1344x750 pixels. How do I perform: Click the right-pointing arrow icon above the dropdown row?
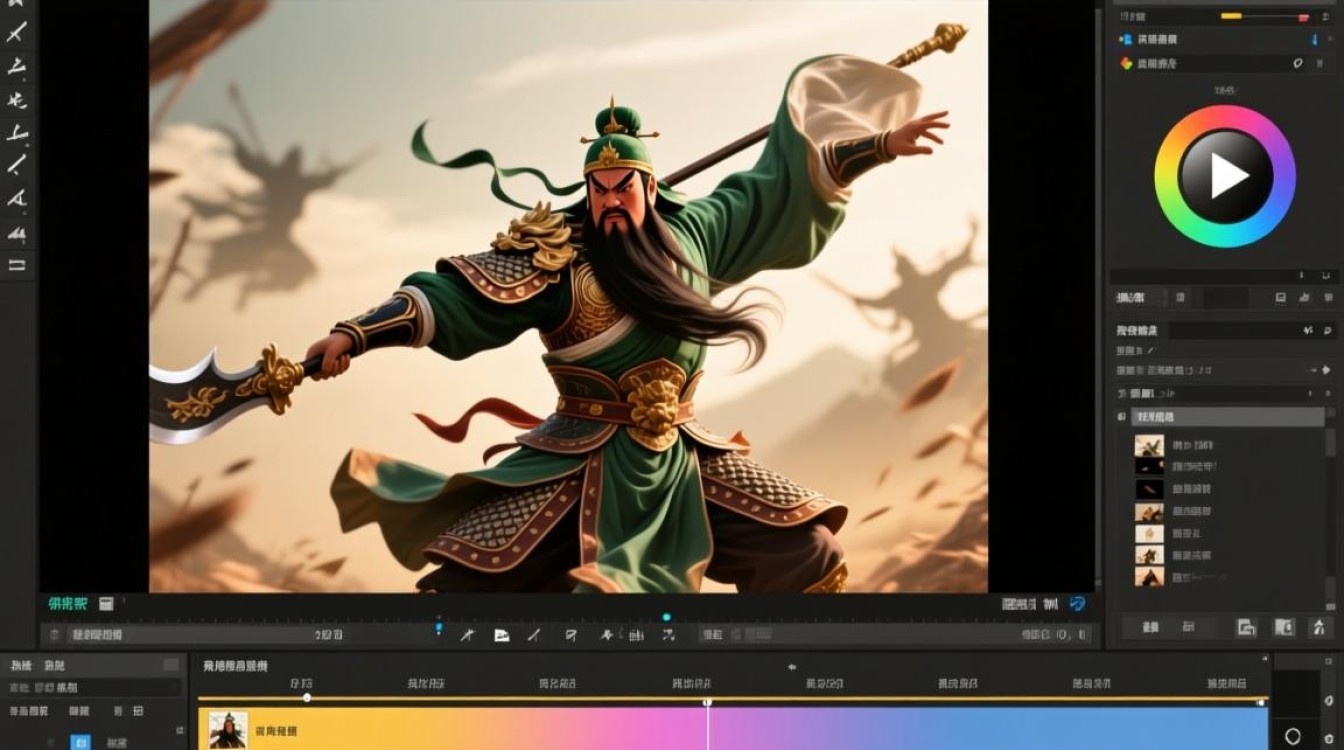[x=1326, y=371]
